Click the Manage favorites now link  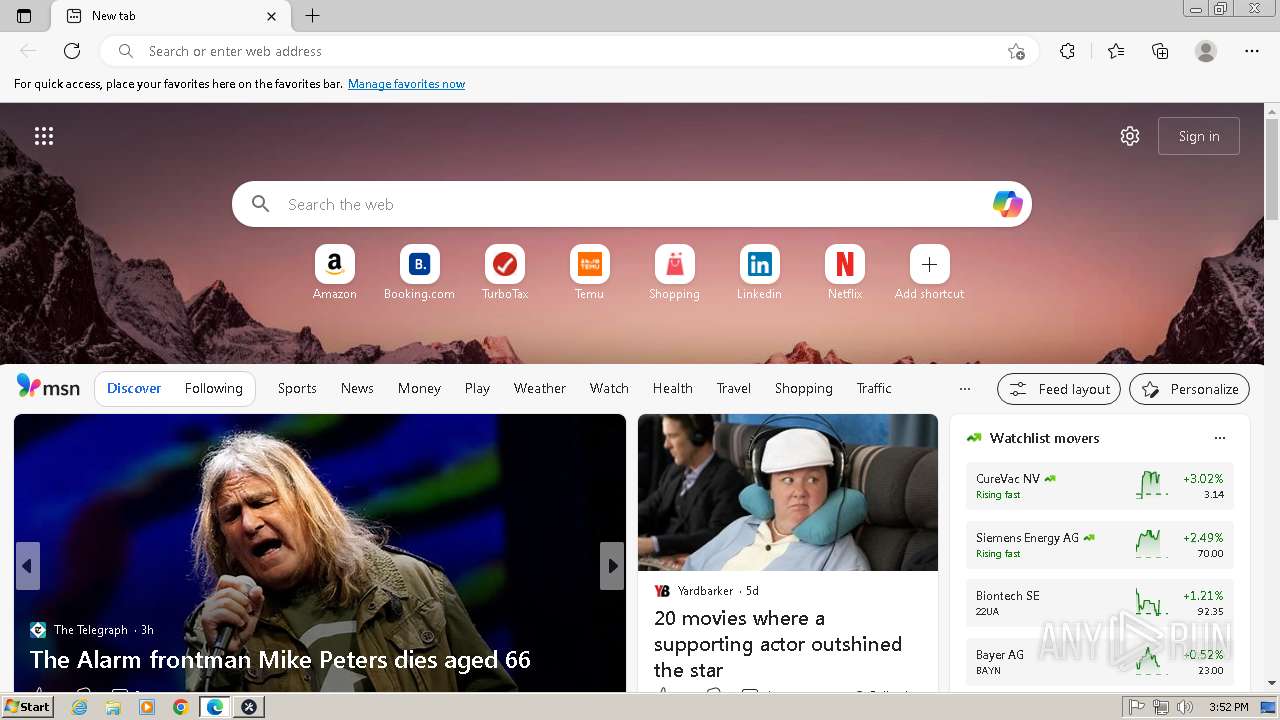[406, 84]
